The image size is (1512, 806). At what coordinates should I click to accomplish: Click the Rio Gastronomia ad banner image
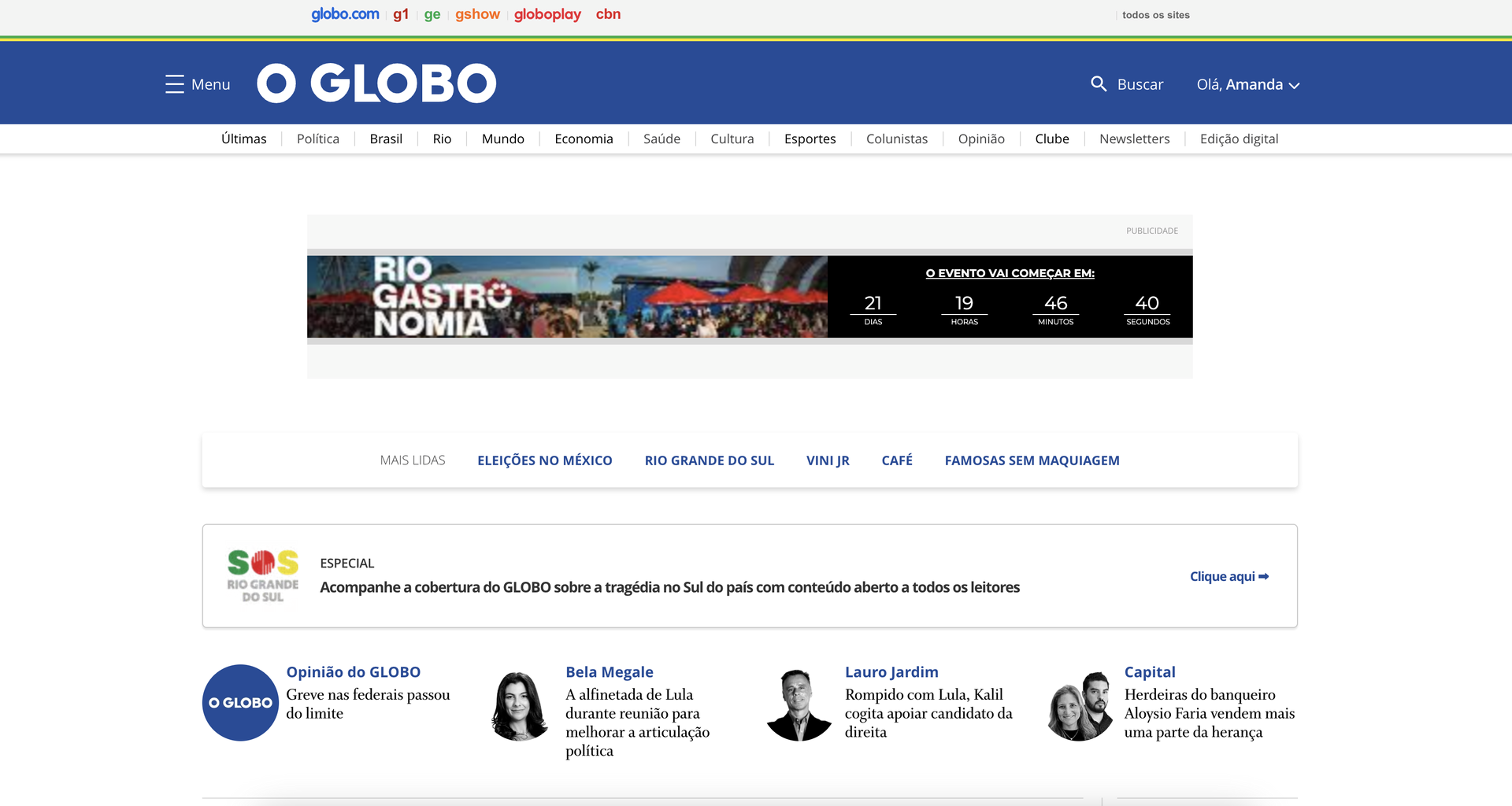pyautogui.click(x=567, y=297)
